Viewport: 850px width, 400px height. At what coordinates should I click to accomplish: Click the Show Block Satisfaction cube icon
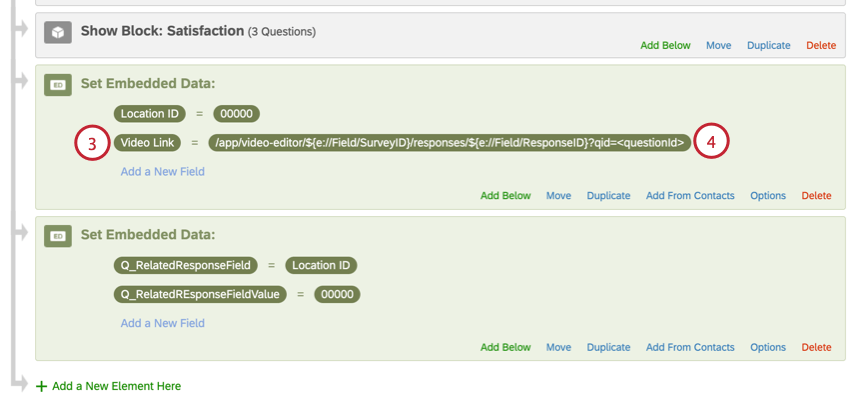click(57, 33)
